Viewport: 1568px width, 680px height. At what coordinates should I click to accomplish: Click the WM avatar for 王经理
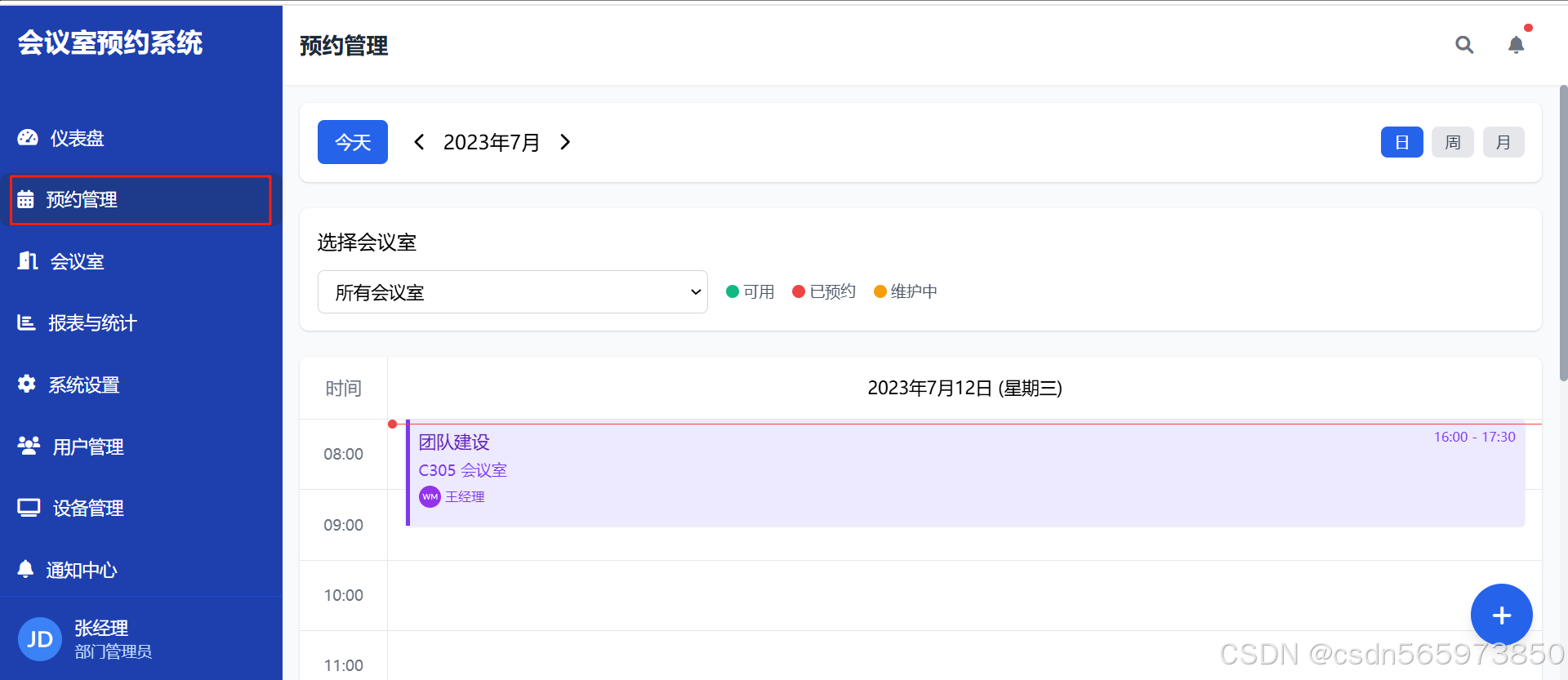pos(430,496)
